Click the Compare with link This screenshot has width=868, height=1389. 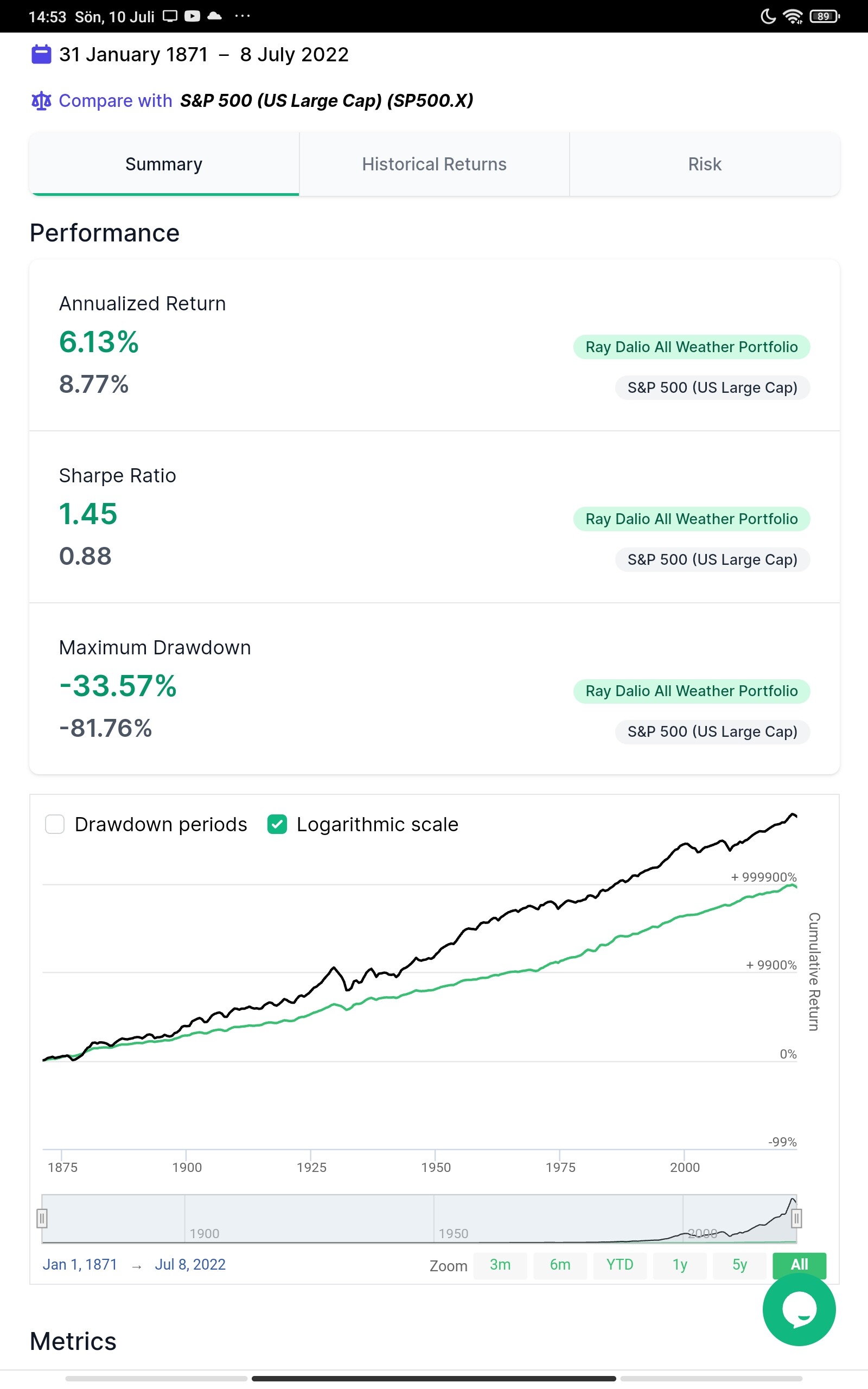click(x=116, y=101)
